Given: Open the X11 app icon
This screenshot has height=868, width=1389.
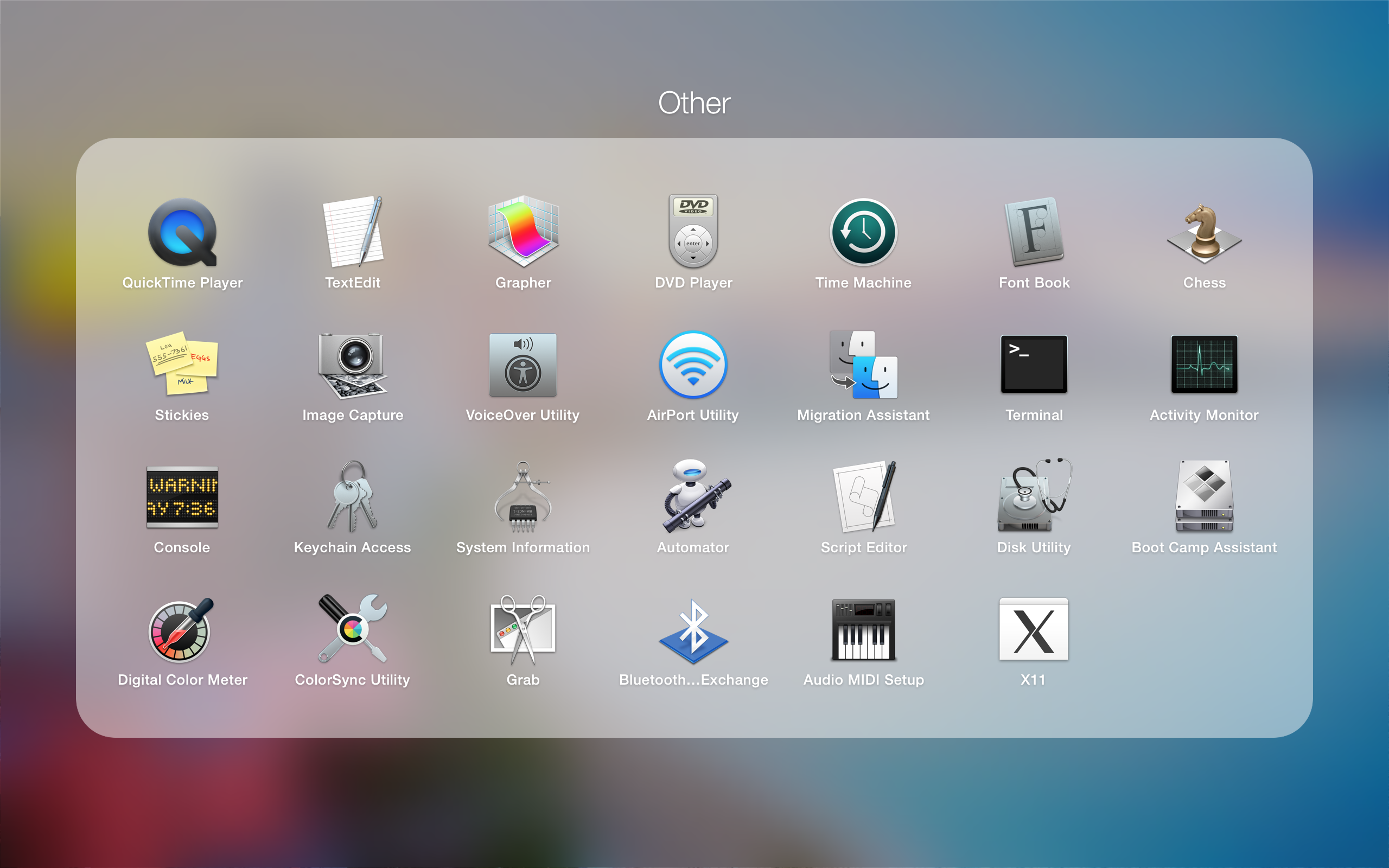Looking at the screenshot, I should (1034, 629).
